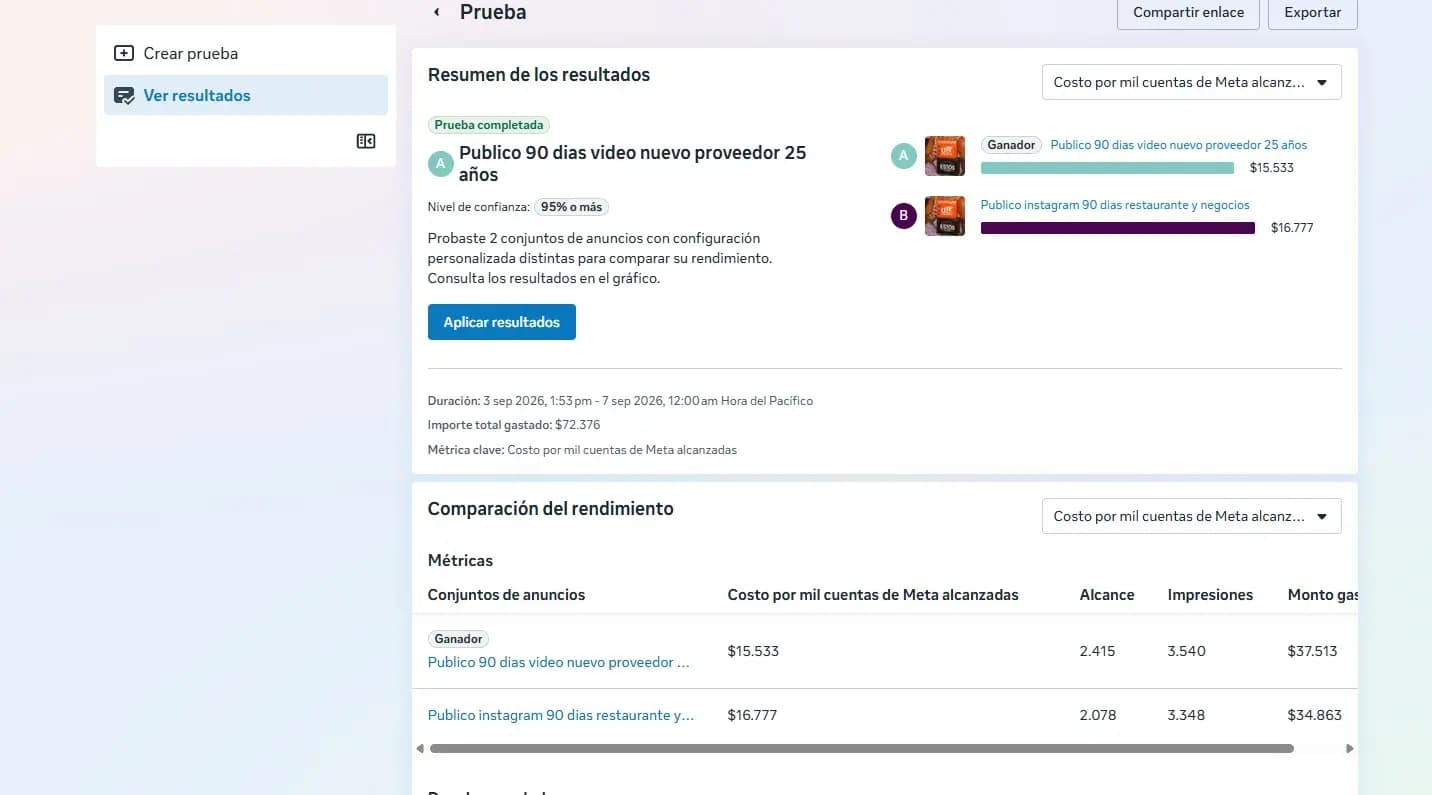Click the teal result bar for variant A
This screenshot has width=1432, height=795.
coord(1107,168)
